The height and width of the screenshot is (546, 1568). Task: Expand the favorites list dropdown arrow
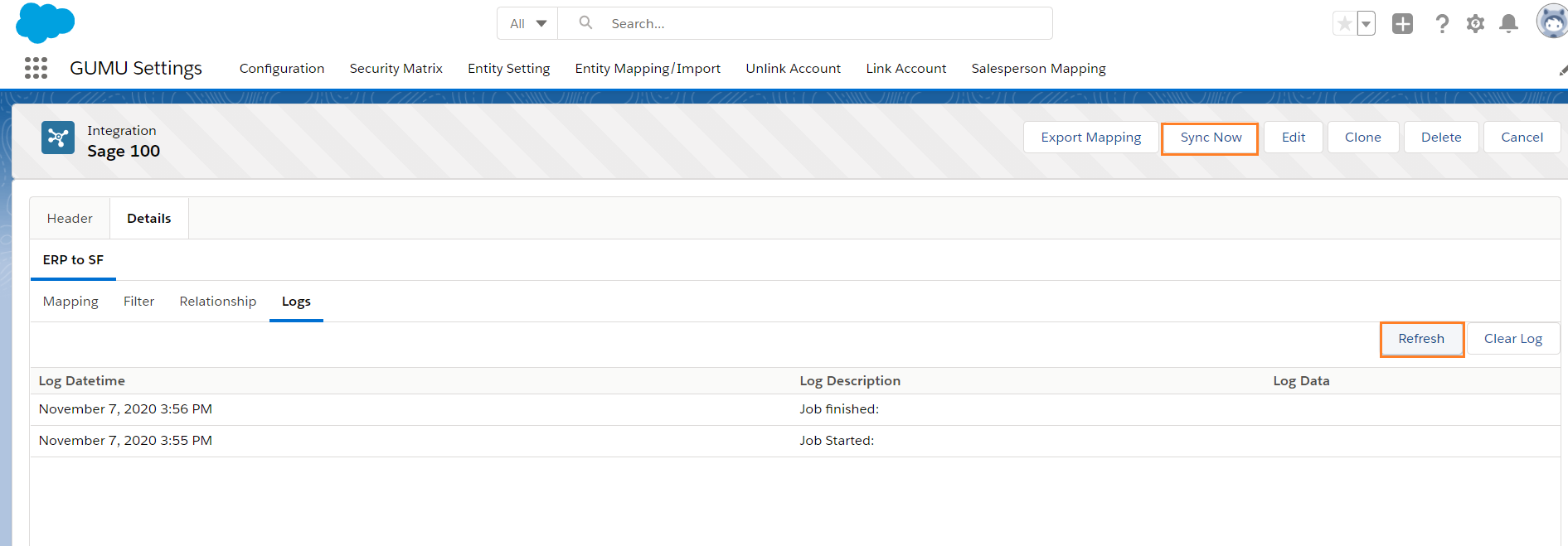1366,23
